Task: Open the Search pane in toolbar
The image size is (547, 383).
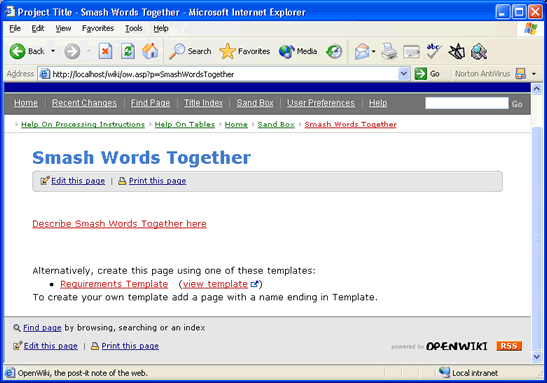Action: click(190, 51)
